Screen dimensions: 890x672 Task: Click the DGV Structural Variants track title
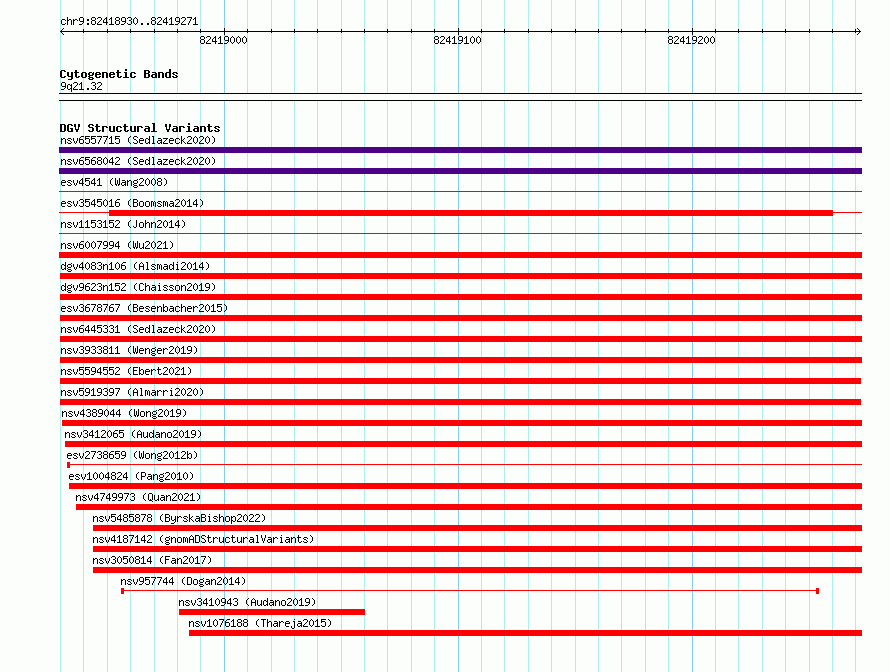click(140, 128)
